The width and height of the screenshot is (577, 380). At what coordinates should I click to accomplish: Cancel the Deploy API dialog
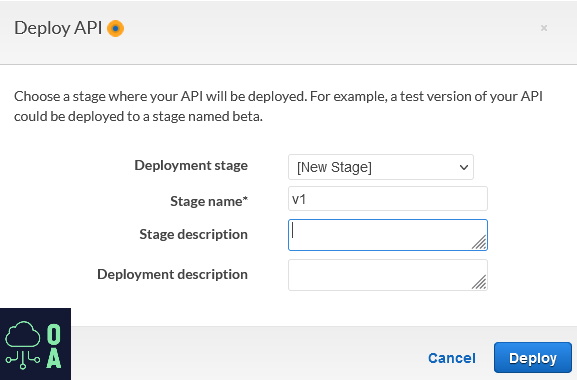coord(452,358)
